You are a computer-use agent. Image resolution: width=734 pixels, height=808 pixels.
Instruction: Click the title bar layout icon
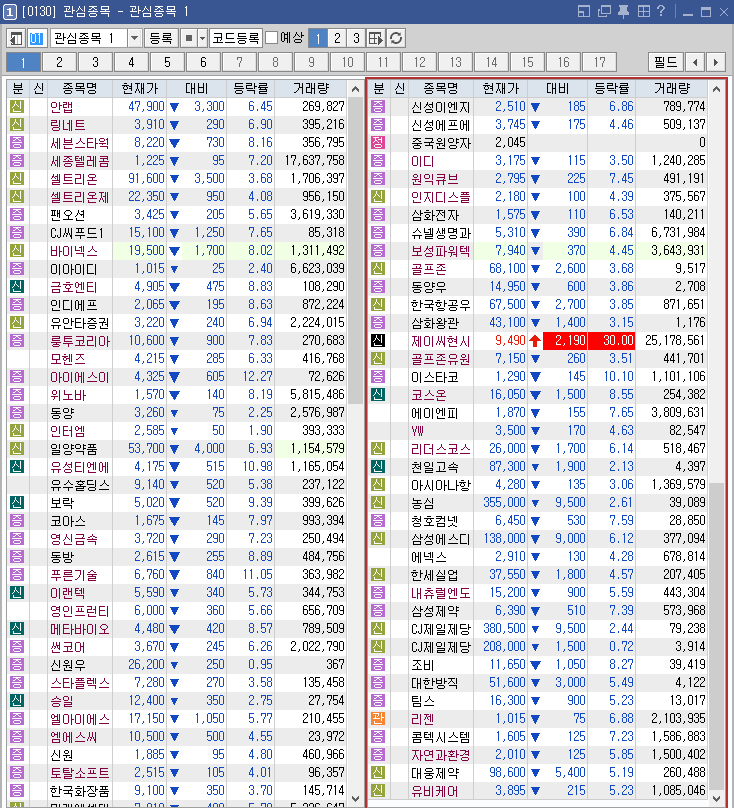pos(583,11)
